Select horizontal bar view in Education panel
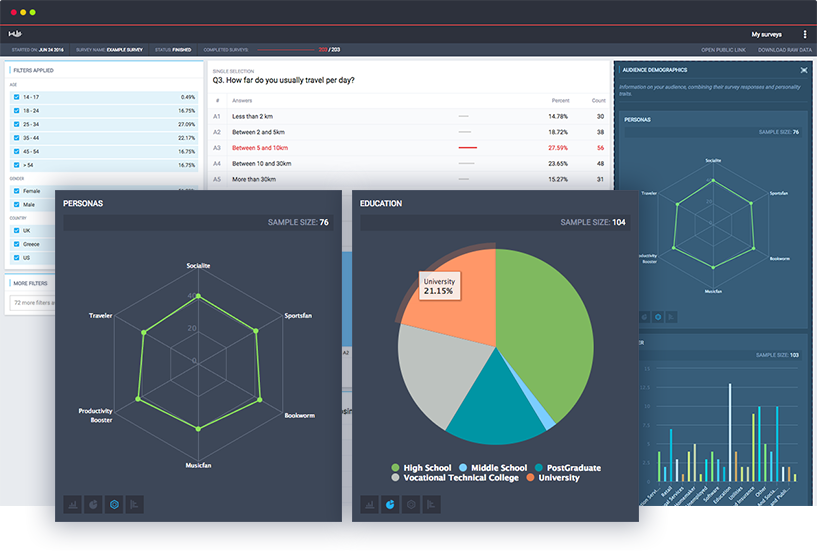 pyautogui.click(x=431, y=504)
